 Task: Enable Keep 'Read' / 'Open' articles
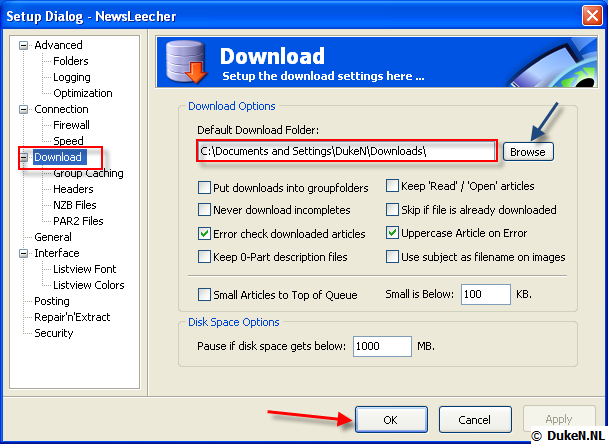(392, 186)
